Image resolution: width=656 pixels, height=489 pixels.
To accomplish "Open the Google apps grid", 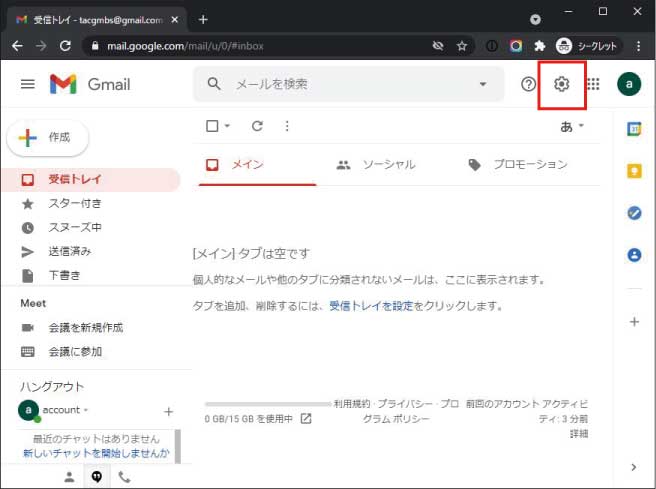I will coord(593,84).
